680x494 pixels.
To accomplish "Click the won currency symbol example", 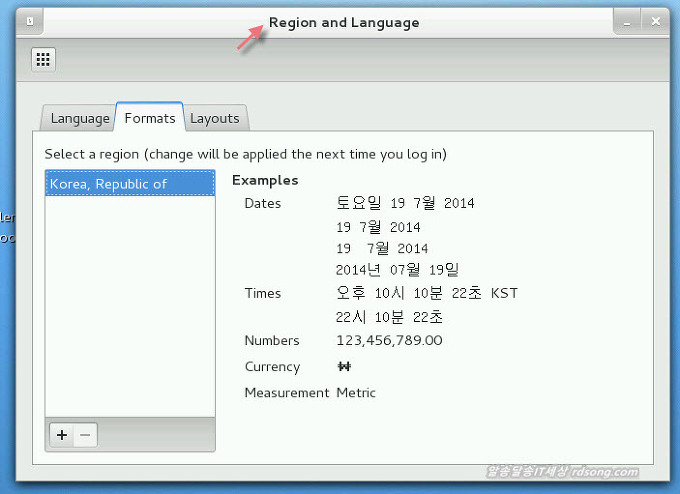I will point(345,367).
